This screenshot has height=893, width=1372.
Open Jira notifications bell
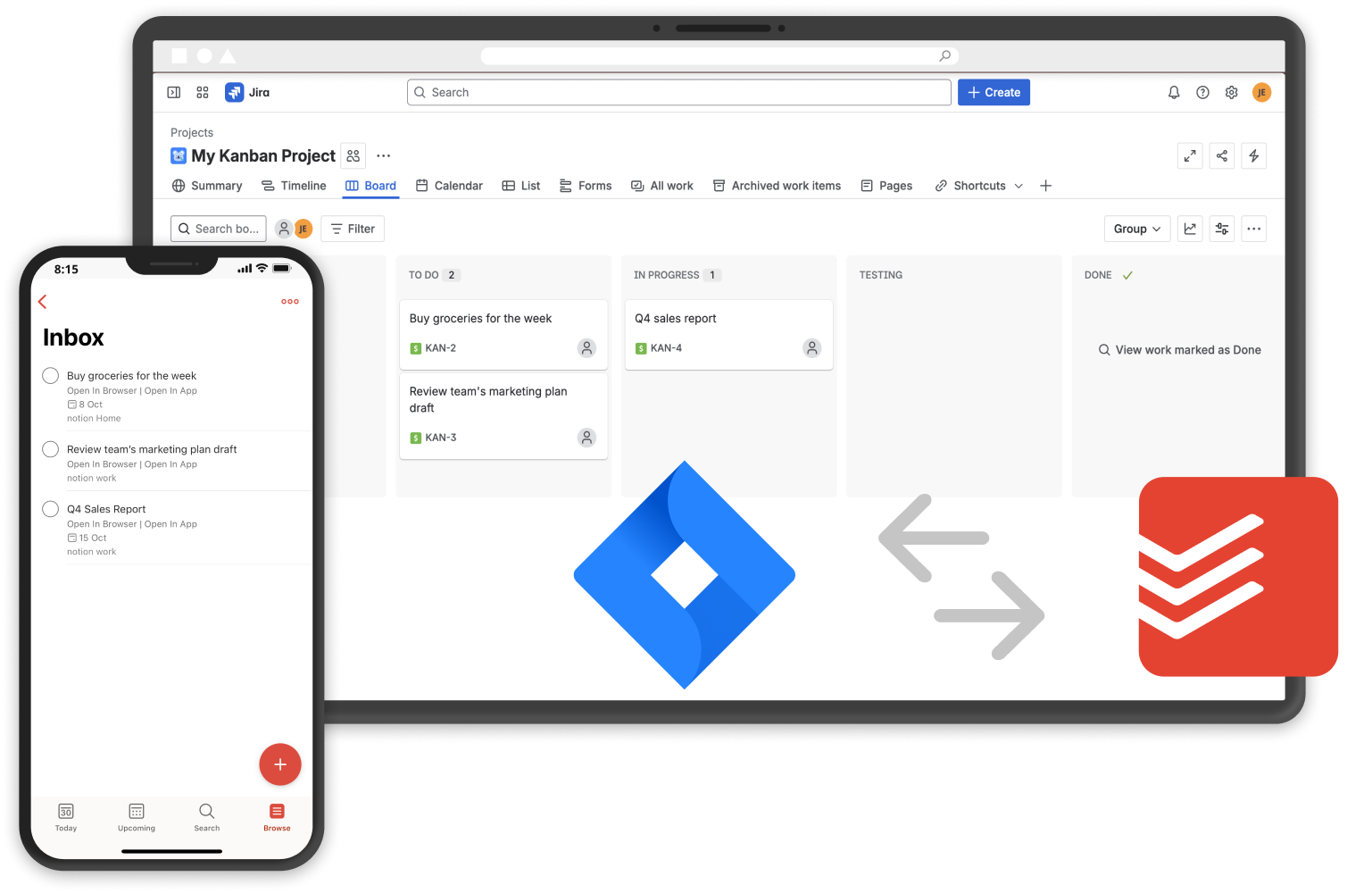(1174, 92)
